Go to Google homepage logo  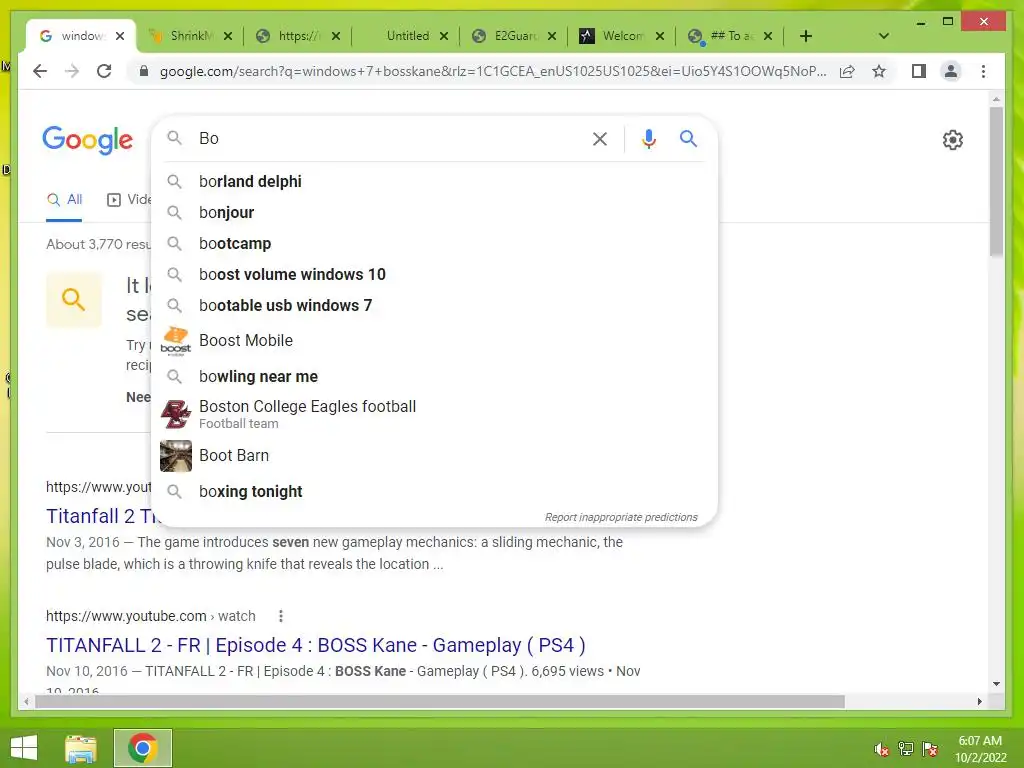point(88,140)
